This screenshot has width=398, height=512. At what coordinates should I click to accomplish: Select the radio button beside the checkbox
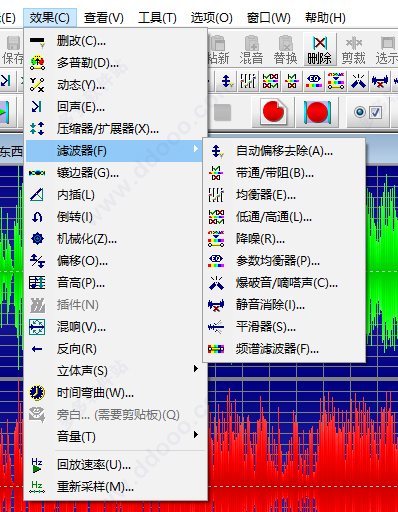(360, 112)
